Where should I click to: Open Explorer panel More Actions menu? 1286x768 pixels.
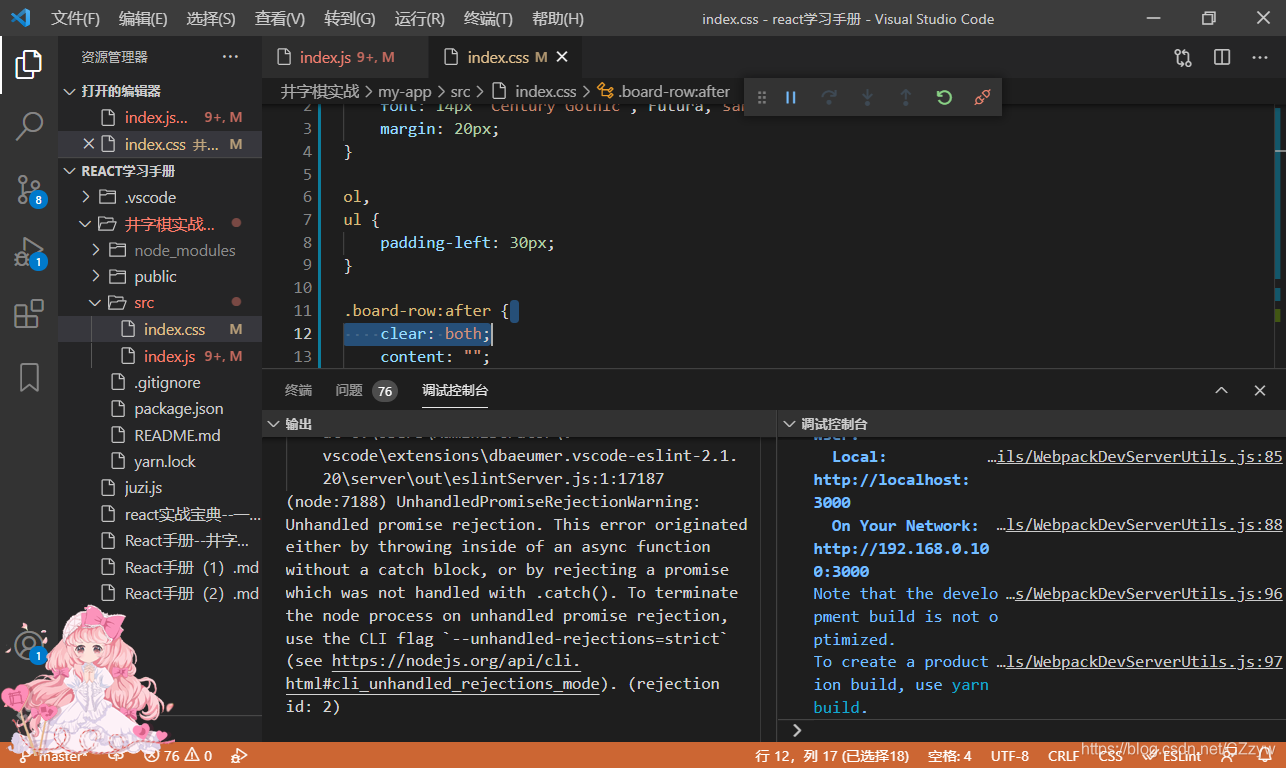pos(230,57)
